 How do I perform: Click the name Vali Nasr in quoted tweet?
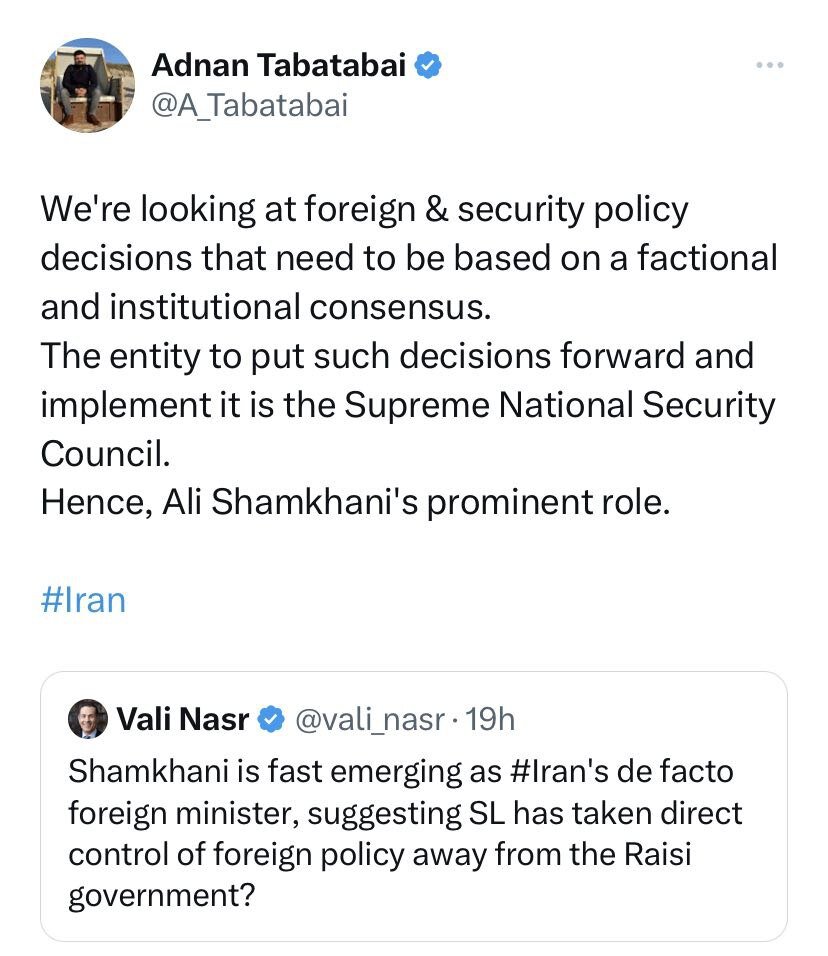pos(185,718)
